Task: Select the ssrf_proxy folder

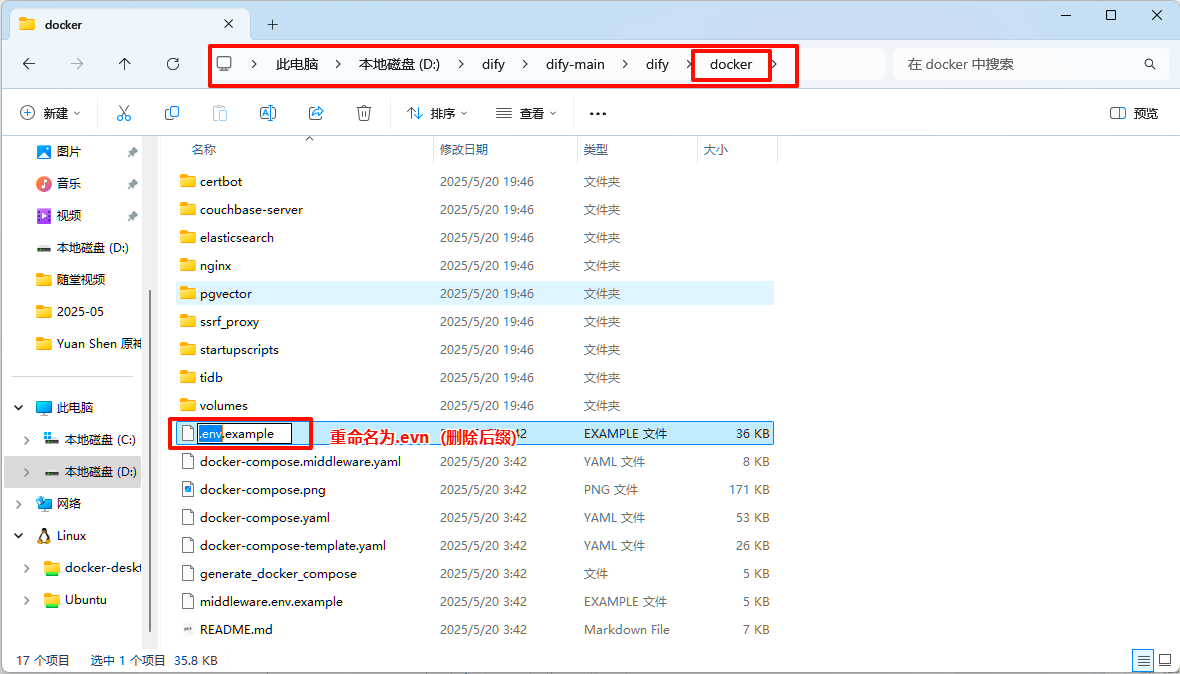Action: click(475, 321)
